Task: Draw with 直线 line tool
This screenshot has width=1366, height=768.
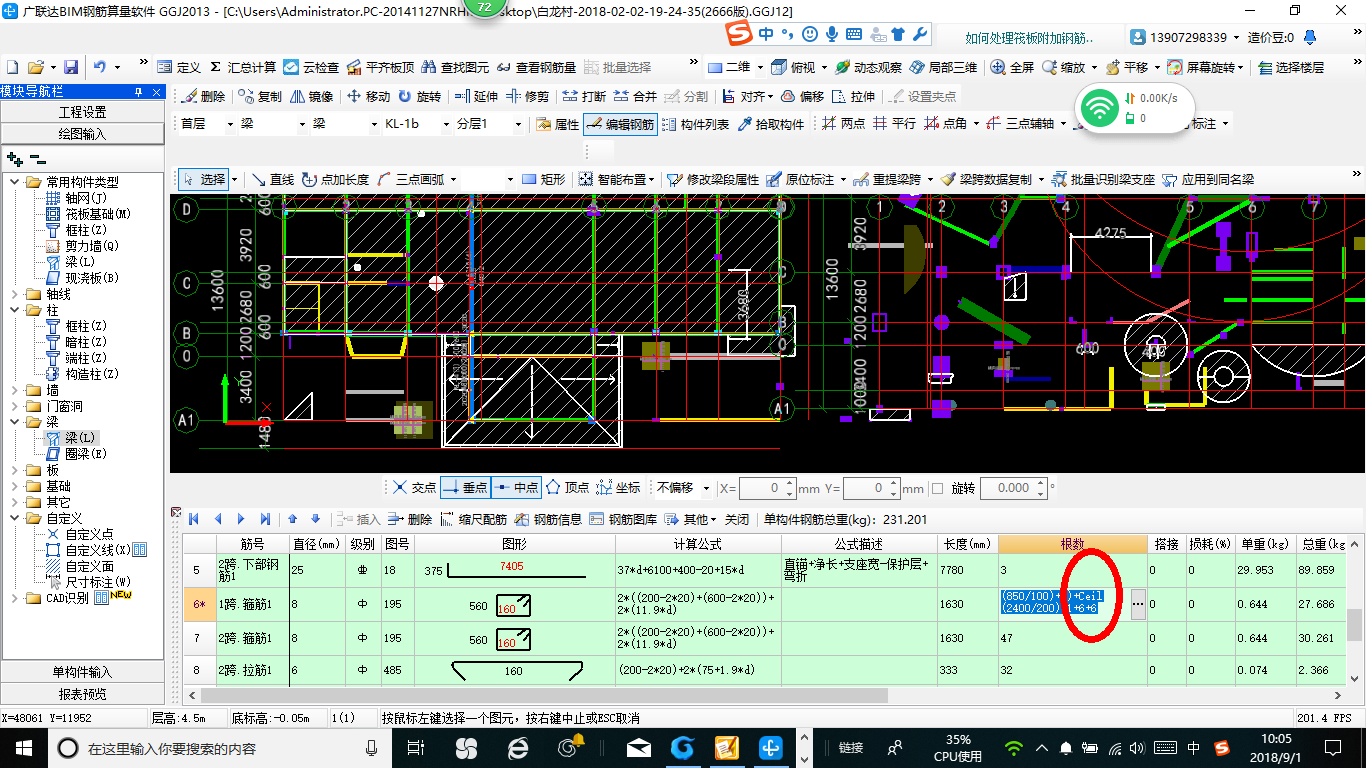Action: [x=273, y=179]
